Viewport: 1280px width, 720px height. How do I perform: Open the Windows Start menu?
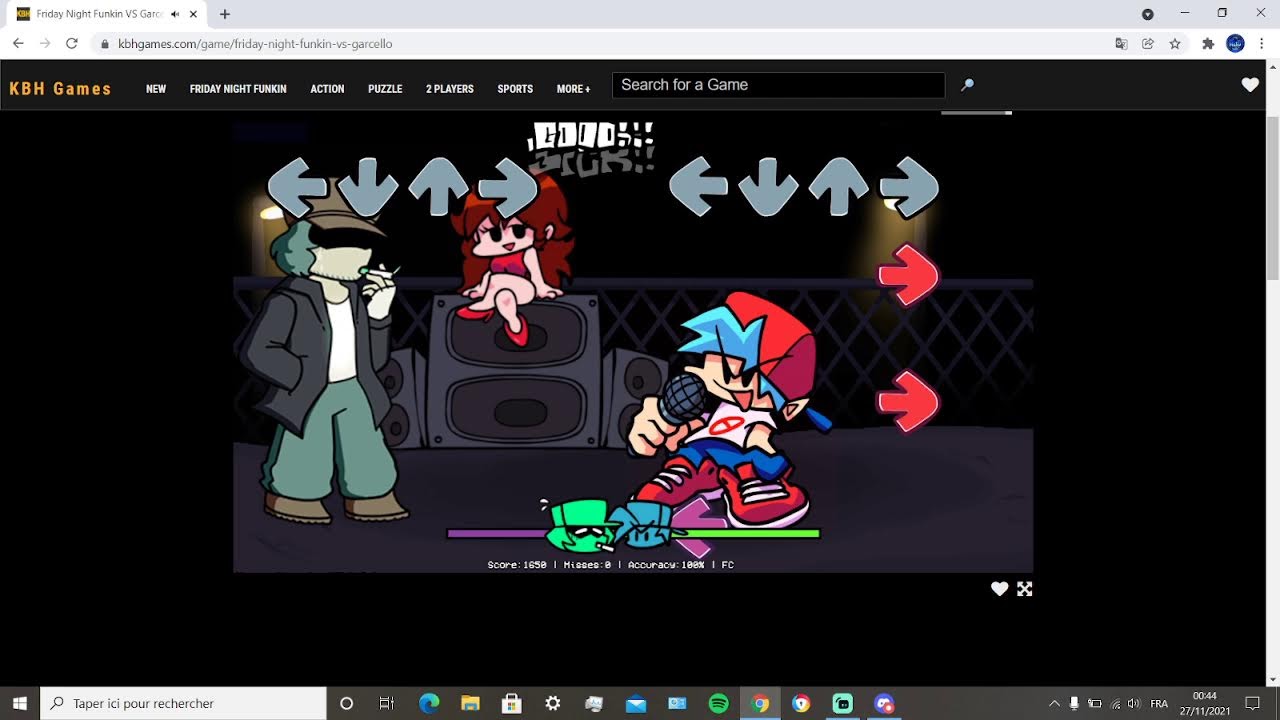click(x=20, y=703)
